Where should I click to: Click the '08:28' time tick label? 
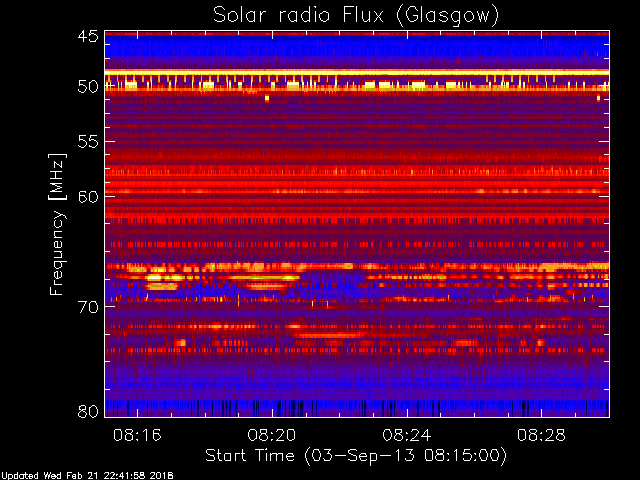click(x=541, y=435)
